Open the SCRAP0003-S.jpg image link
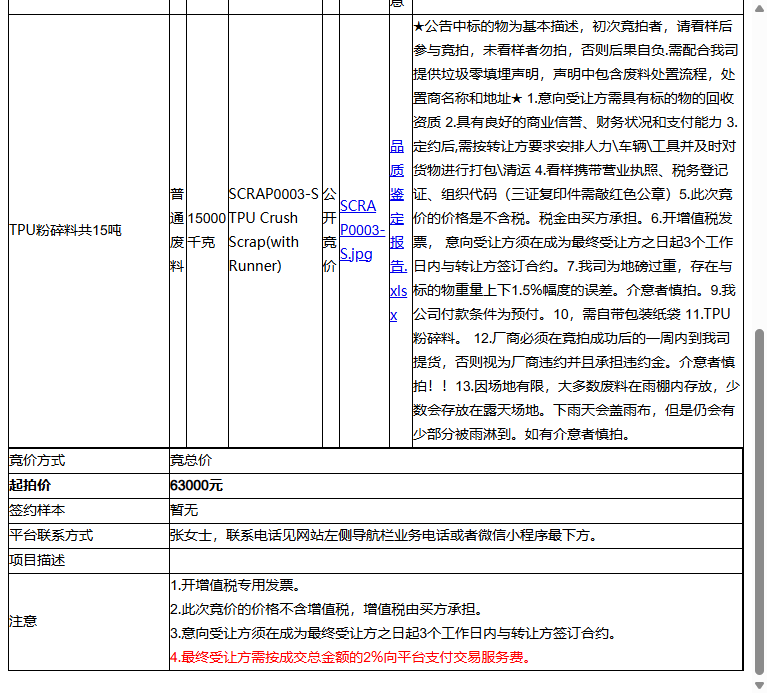 pyautogui.click(x=362, y=230)
